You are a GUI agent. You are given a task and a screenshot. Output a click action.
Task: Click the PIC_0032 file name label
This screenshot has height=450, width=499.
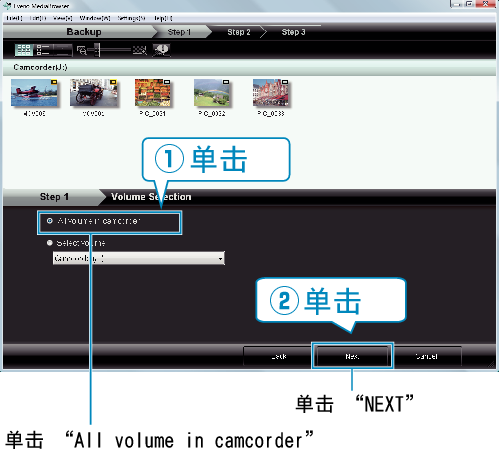[x=212, y=114]
